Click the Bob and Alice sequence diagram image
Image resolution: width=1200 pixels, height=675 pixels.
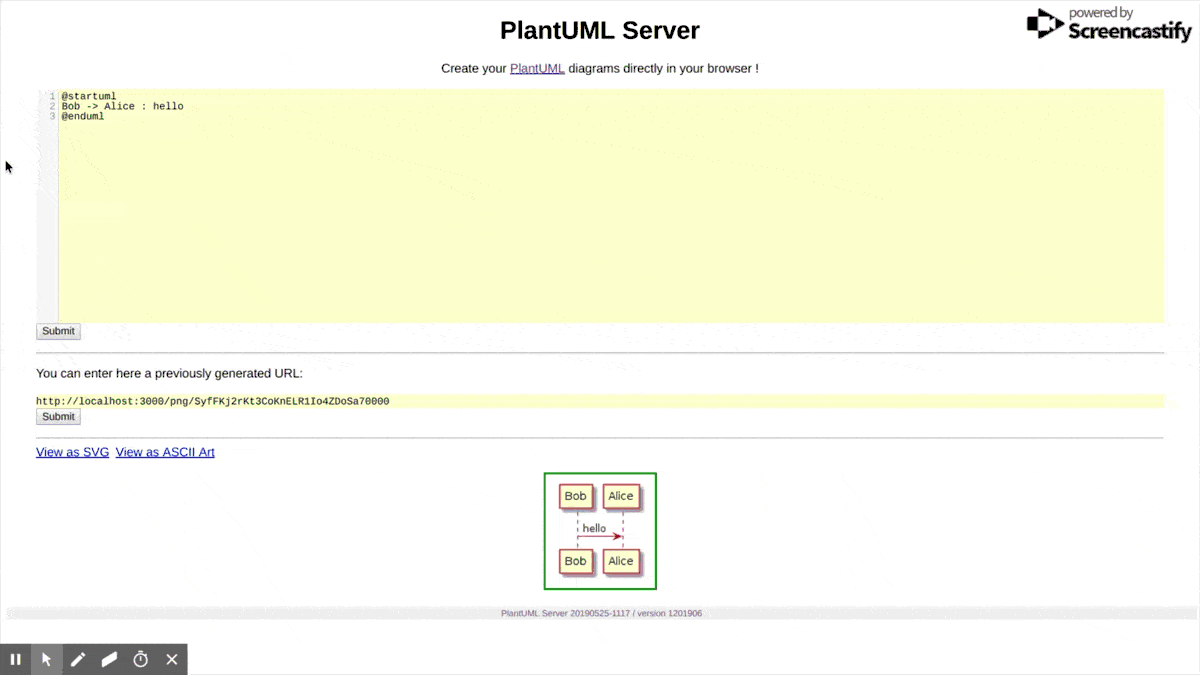pyautogui.click(x=600, y=531)
